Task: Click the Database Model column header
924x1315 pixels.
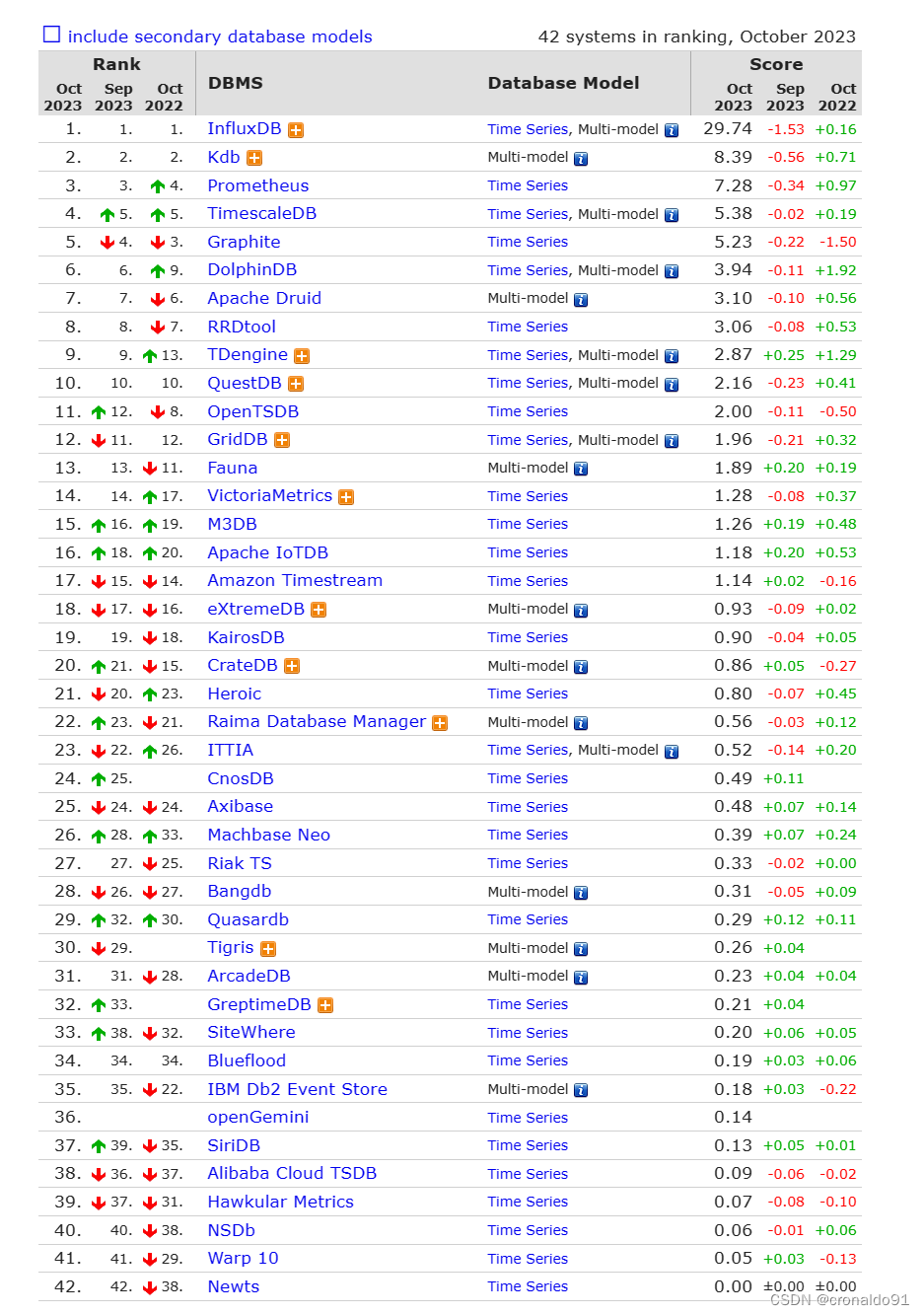Action: coord(564,83)
